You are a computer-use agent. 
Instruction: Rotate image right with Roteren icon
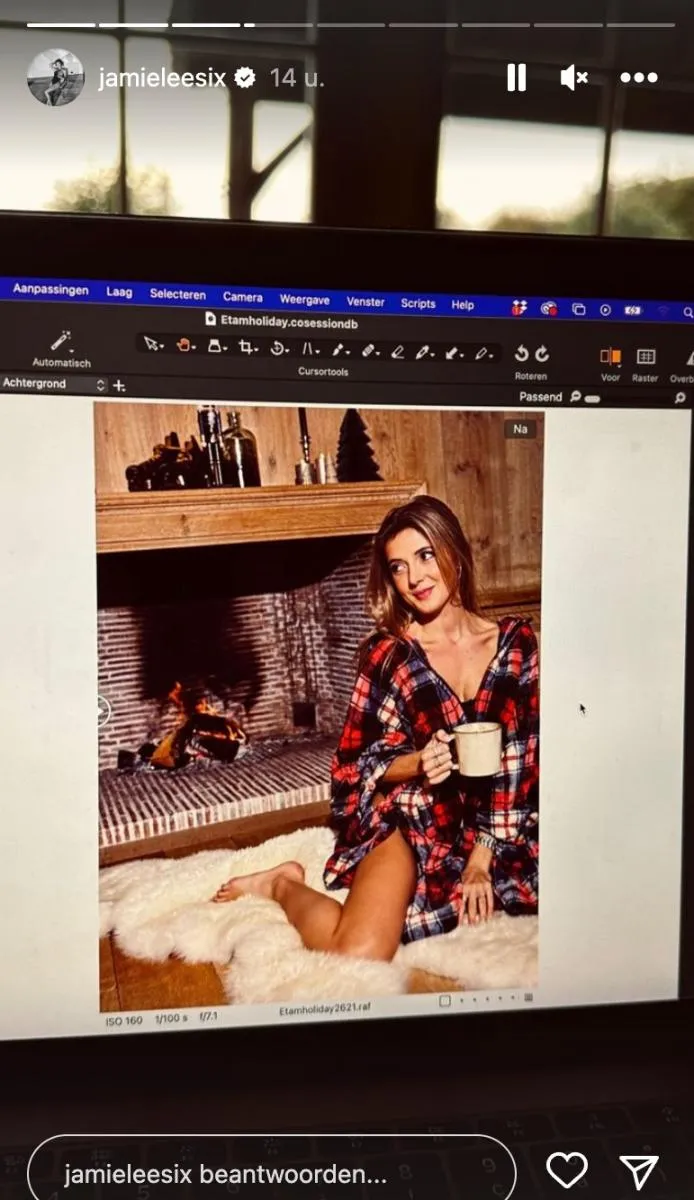[542, 354]
